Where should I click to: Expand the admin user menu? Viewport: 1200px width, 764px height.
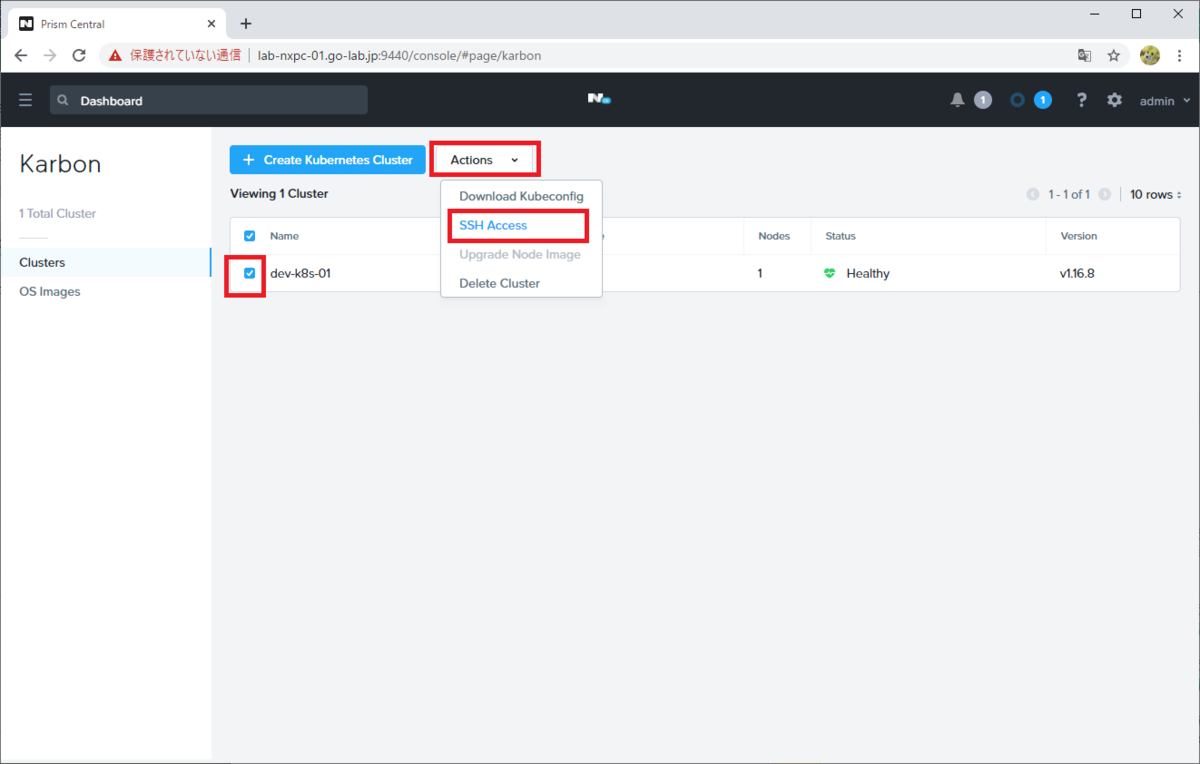tap(1165, 100)
